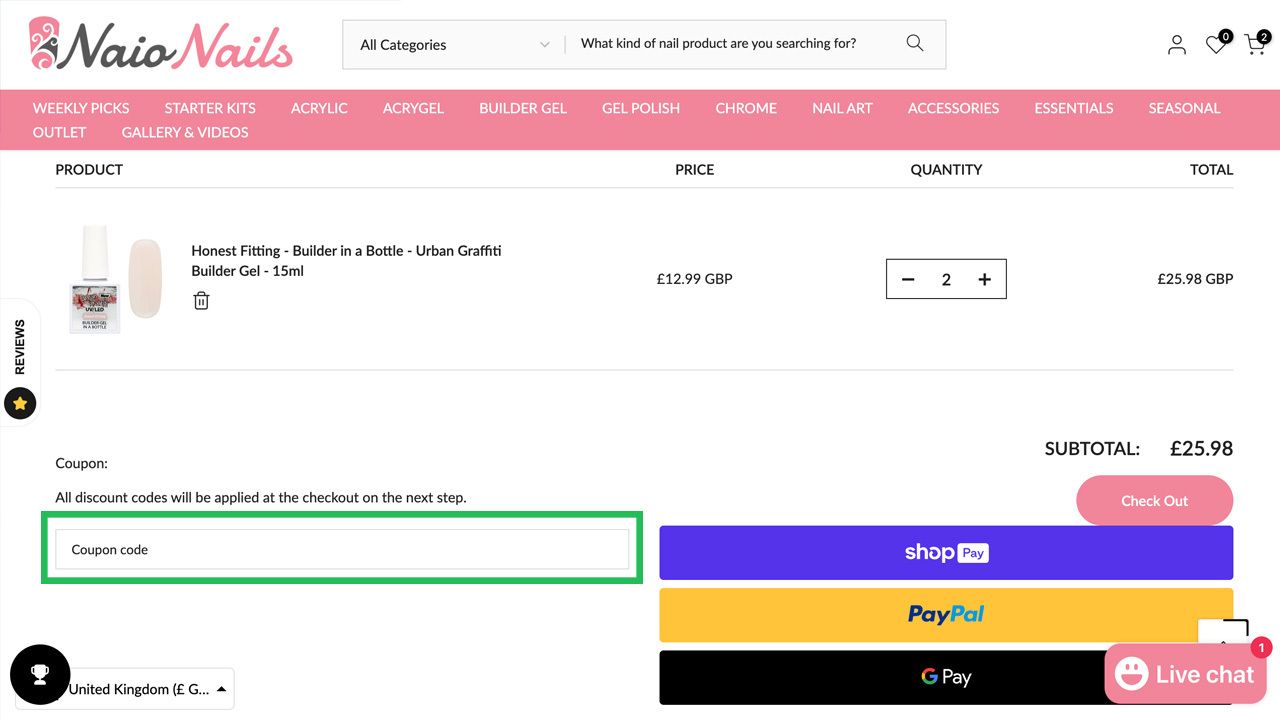Click the £25.98 GBP line total
Image resolution: width=1280 pixels, height=720 pixels.
click(1195, 279)
